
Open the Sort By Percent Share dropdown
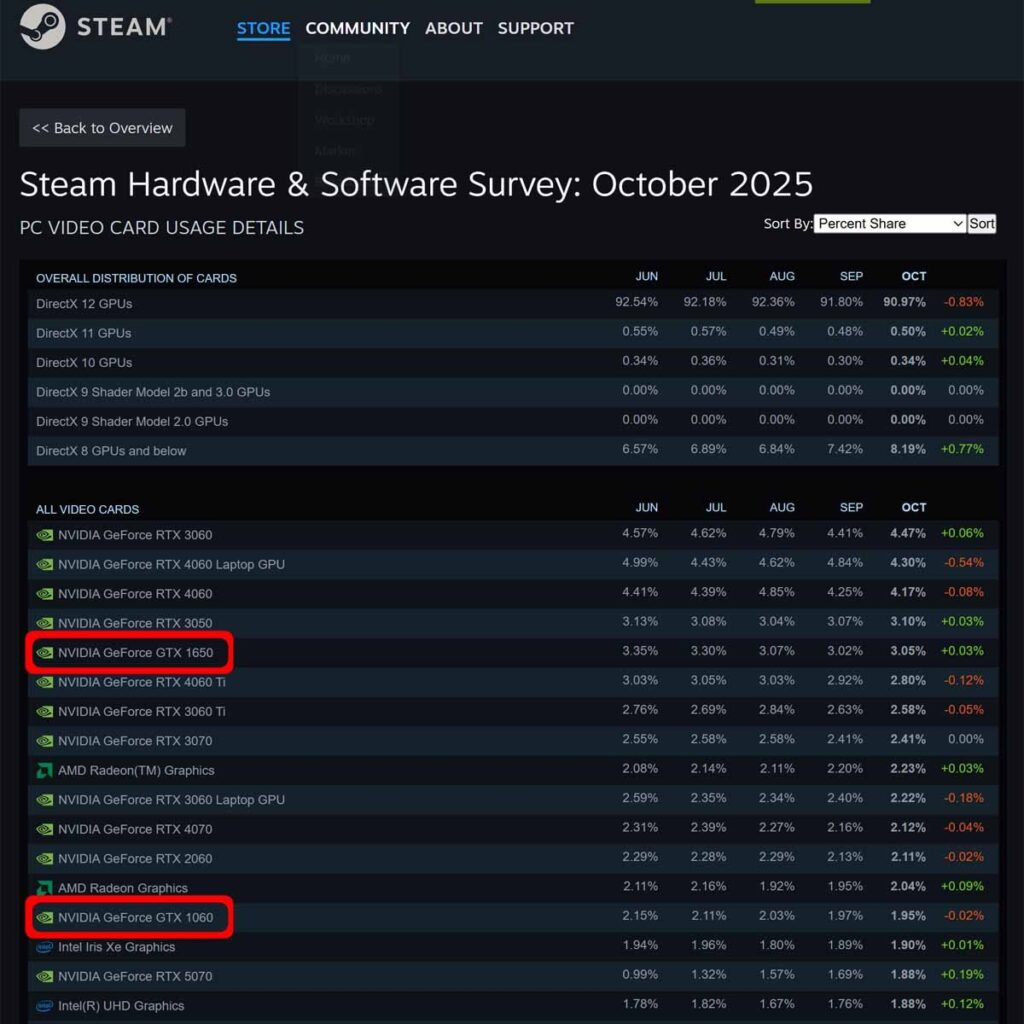tap(889, 224)
